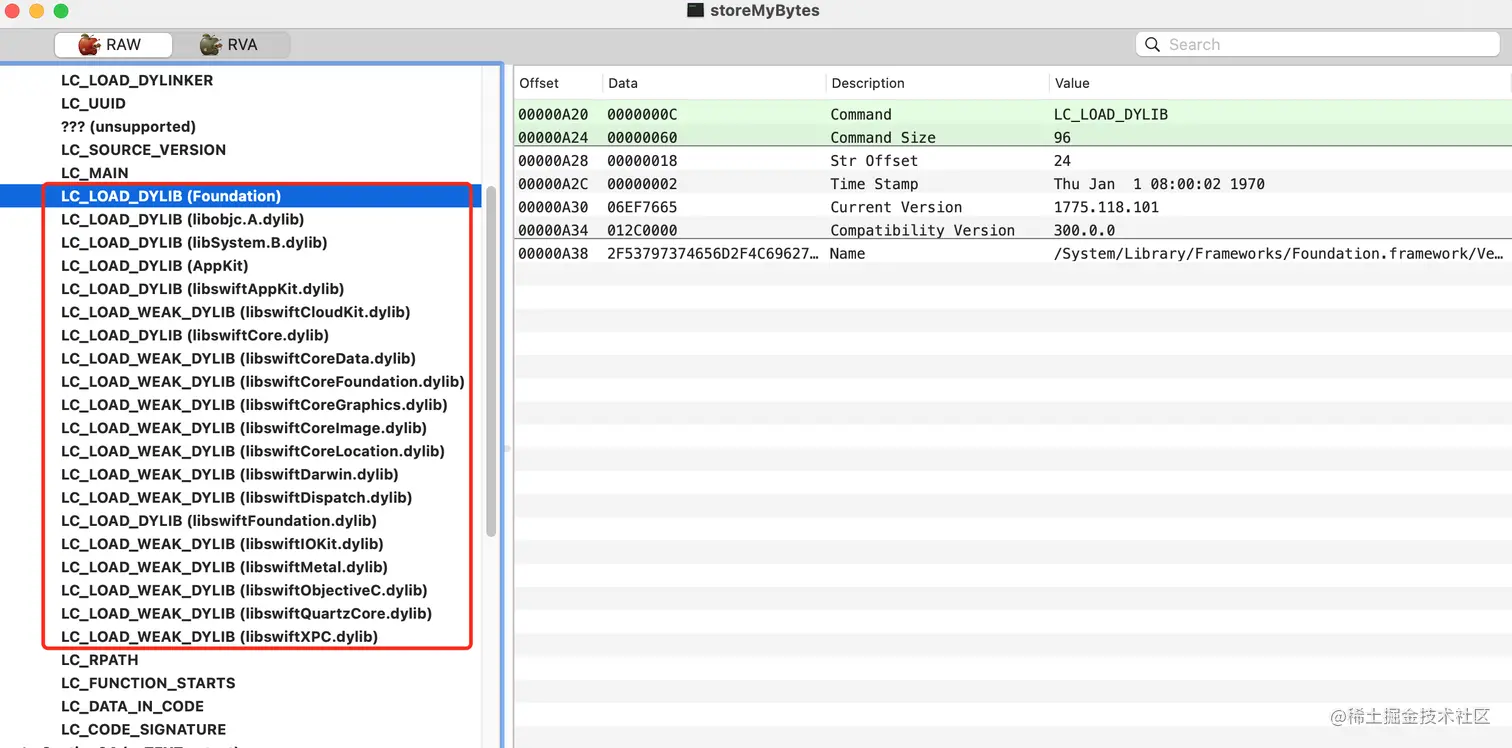
Task: Click the Command Size description cell
Action: coord(883,137)
